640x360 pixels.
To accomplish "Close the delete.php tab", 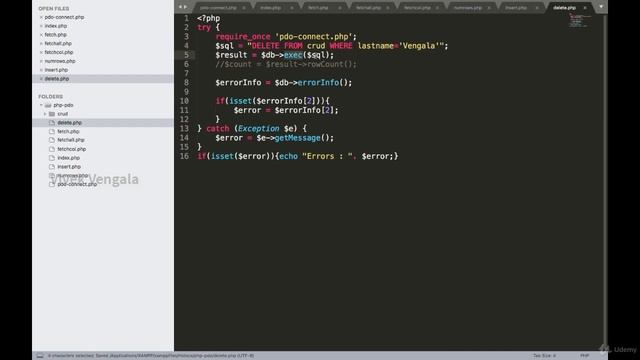I will 585,8.
